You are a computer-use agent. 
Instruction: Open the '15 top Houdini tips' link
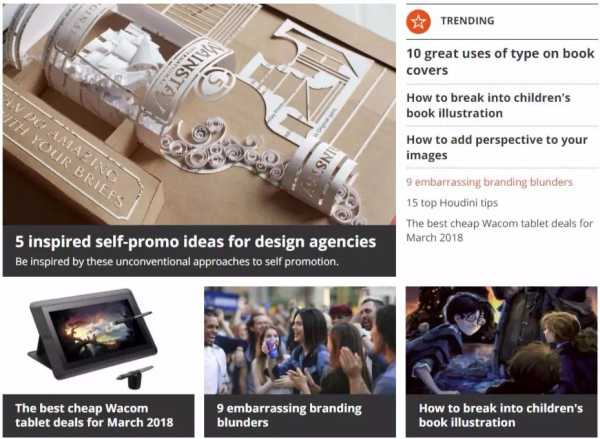452,202
